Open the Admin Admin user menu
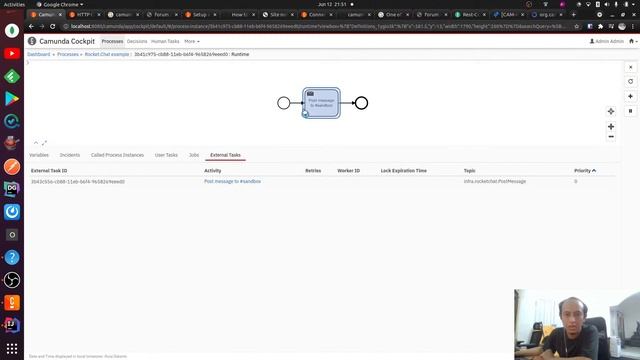 click(607, 41)
